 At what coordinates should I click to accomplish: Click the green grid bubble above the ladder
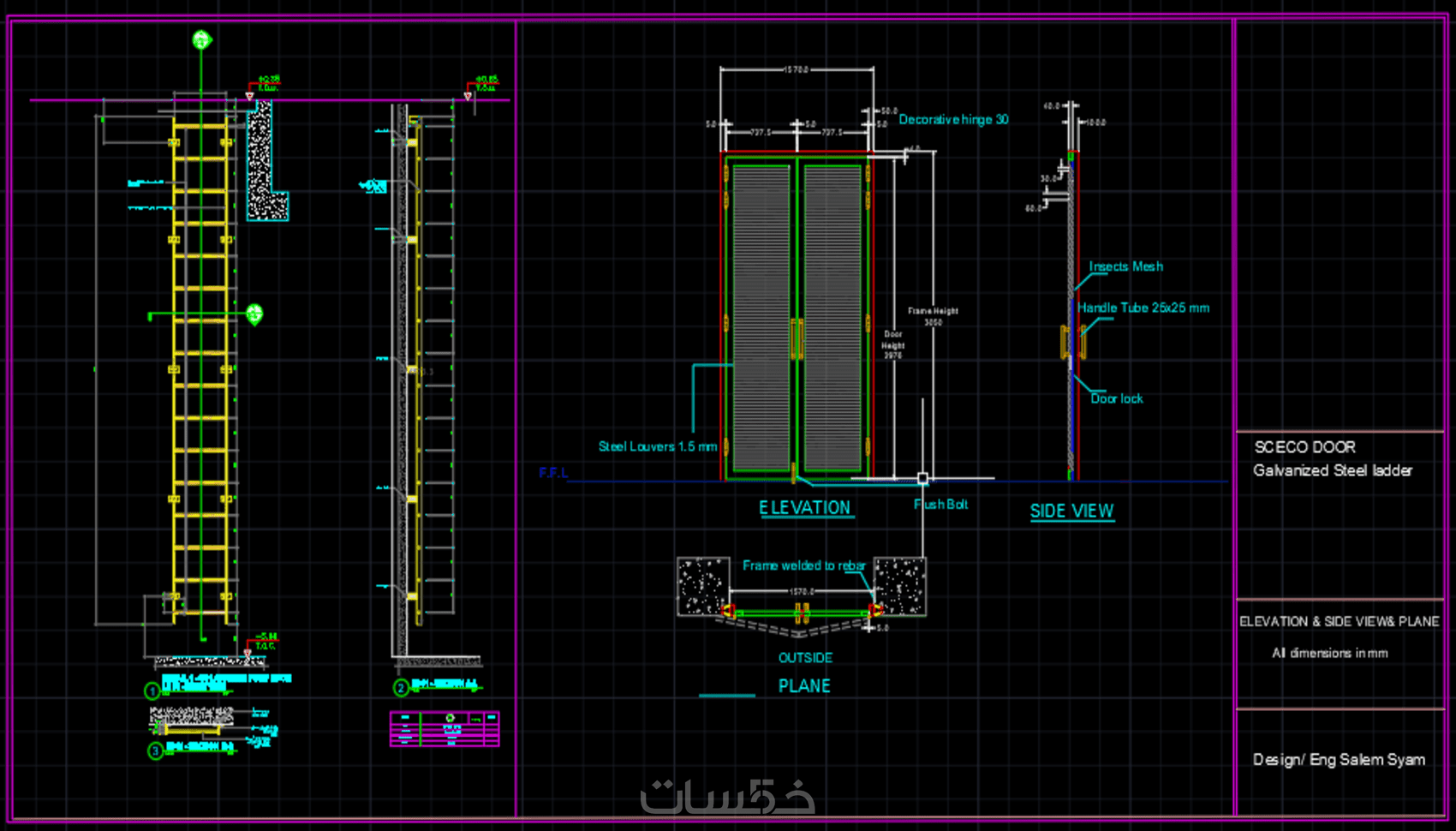[x=201, y=39]
